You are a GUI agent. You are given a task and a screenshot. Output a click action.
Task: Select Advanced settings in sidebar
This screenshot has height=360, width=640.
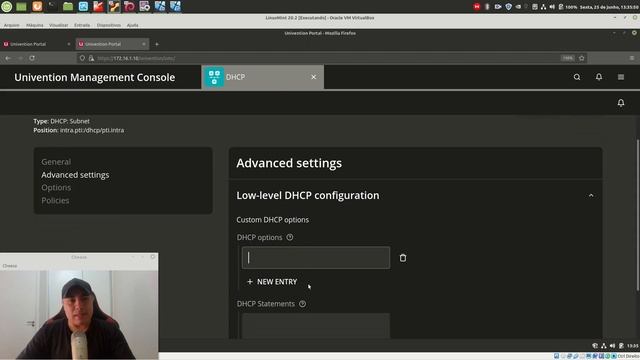75,175
